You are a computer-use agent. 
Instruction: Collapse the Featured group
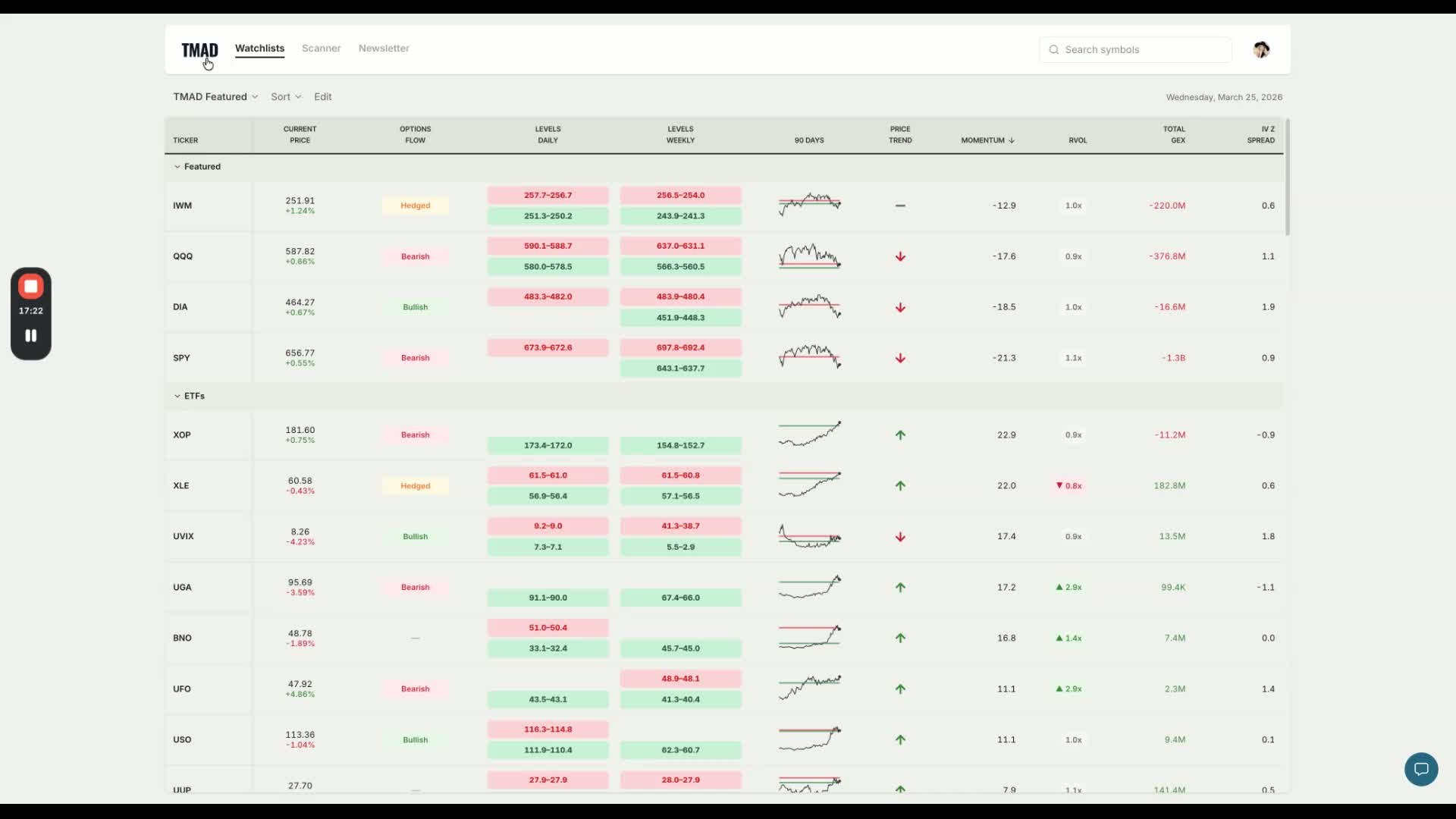[x=177, y=167]
